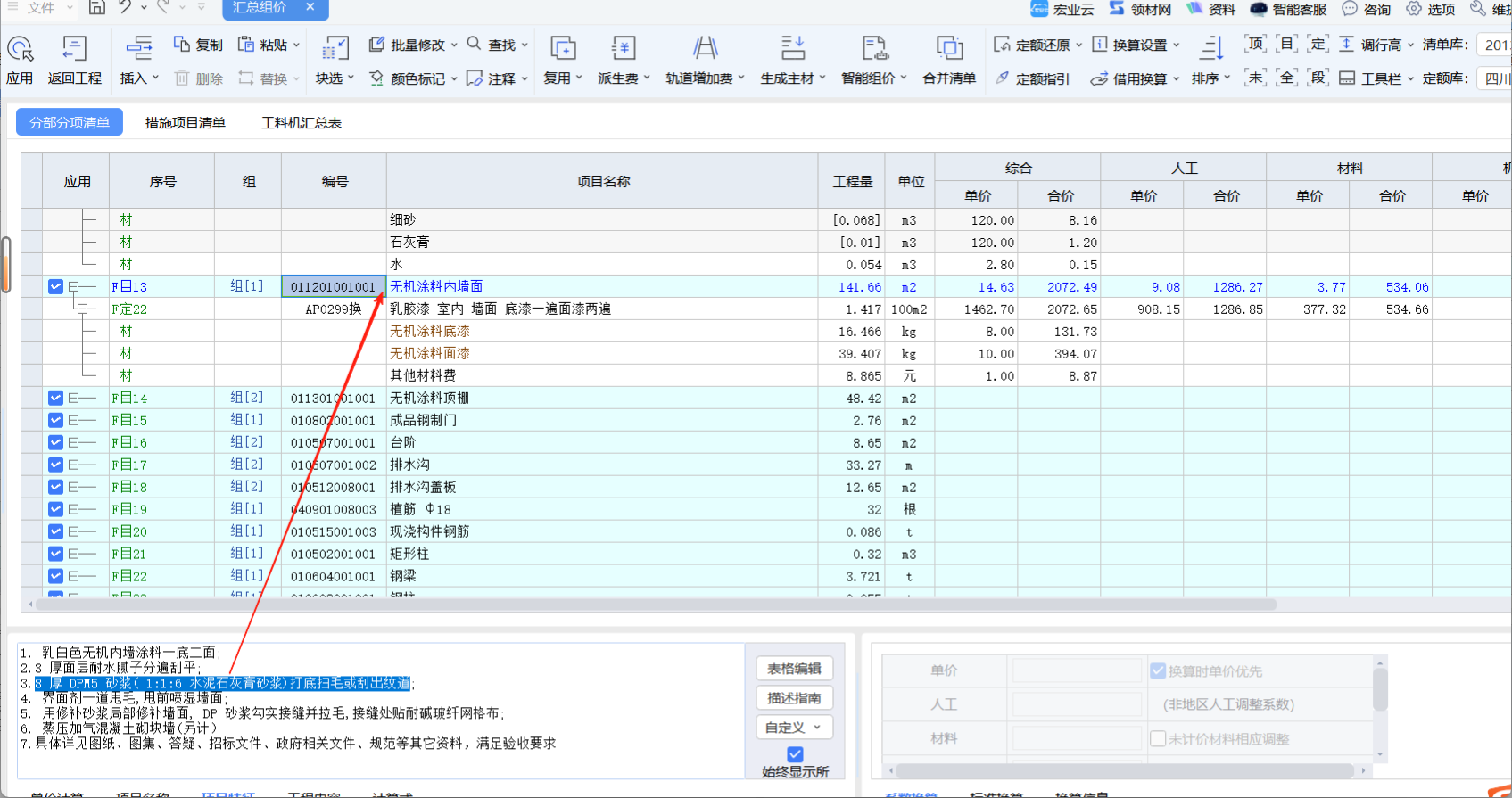
Task: Toggle the checkbox for row F目22
Action: tap(55, 576)
